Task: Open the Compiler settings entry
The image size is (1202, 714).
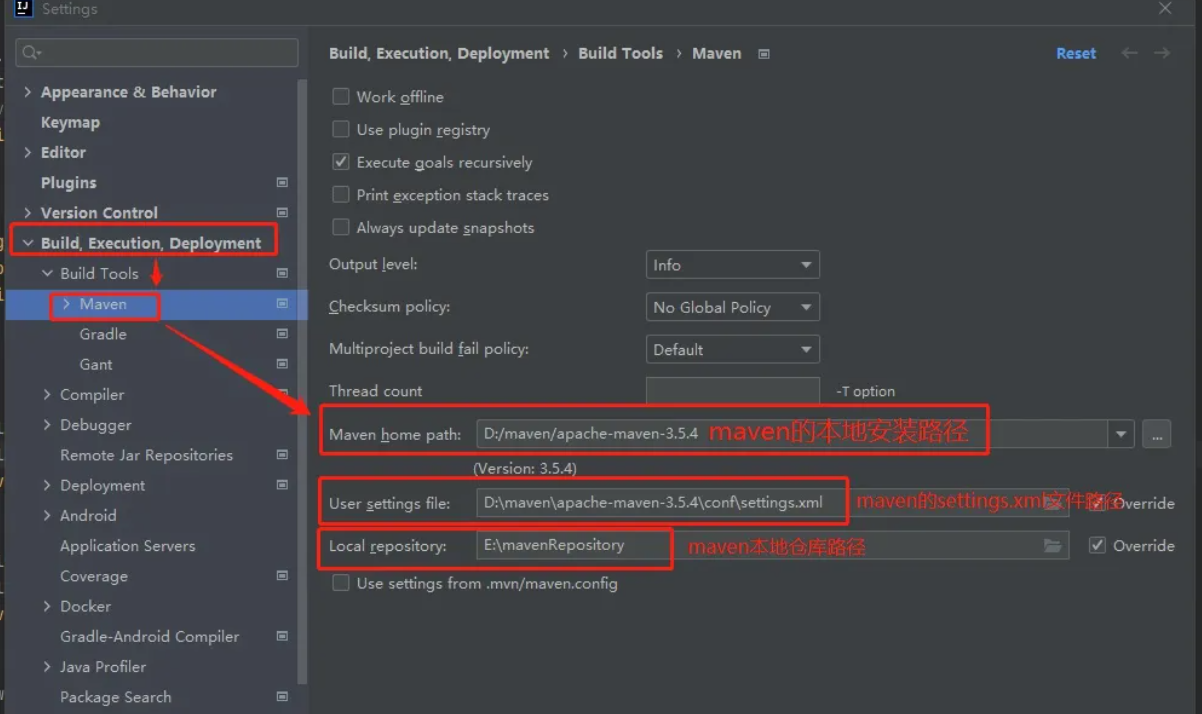Action: 92,395
